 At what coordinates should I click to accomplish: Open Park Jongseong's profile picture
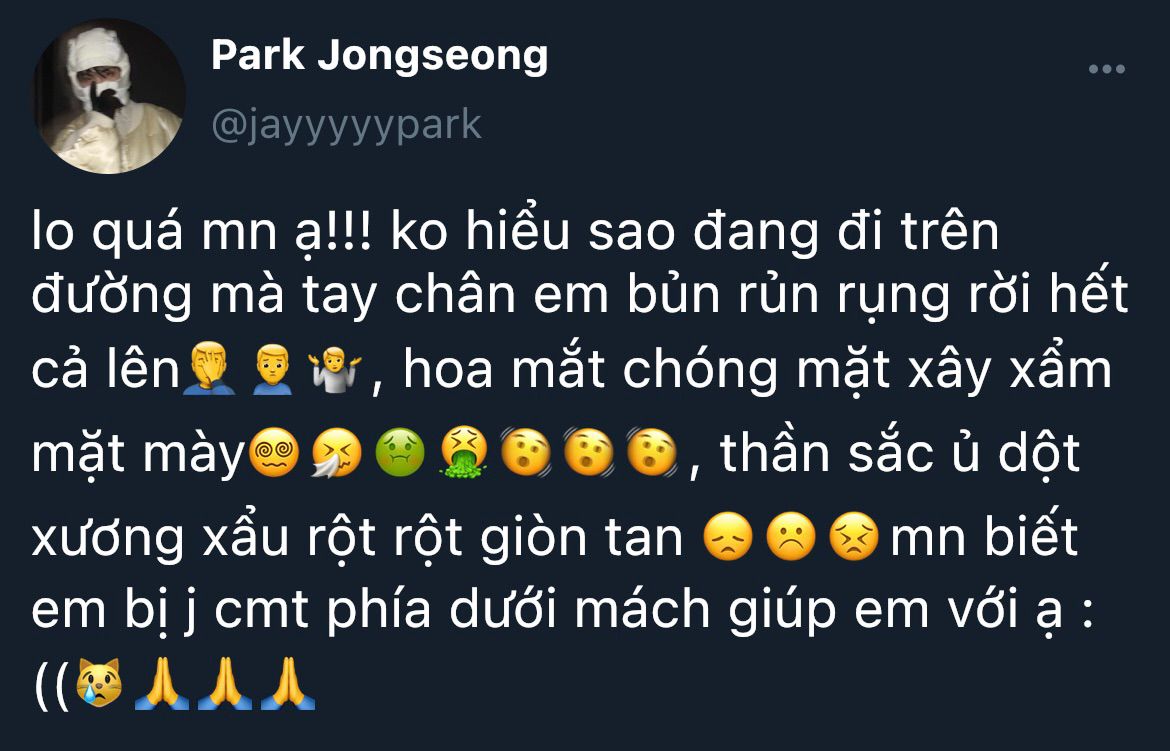pos(109,97)
